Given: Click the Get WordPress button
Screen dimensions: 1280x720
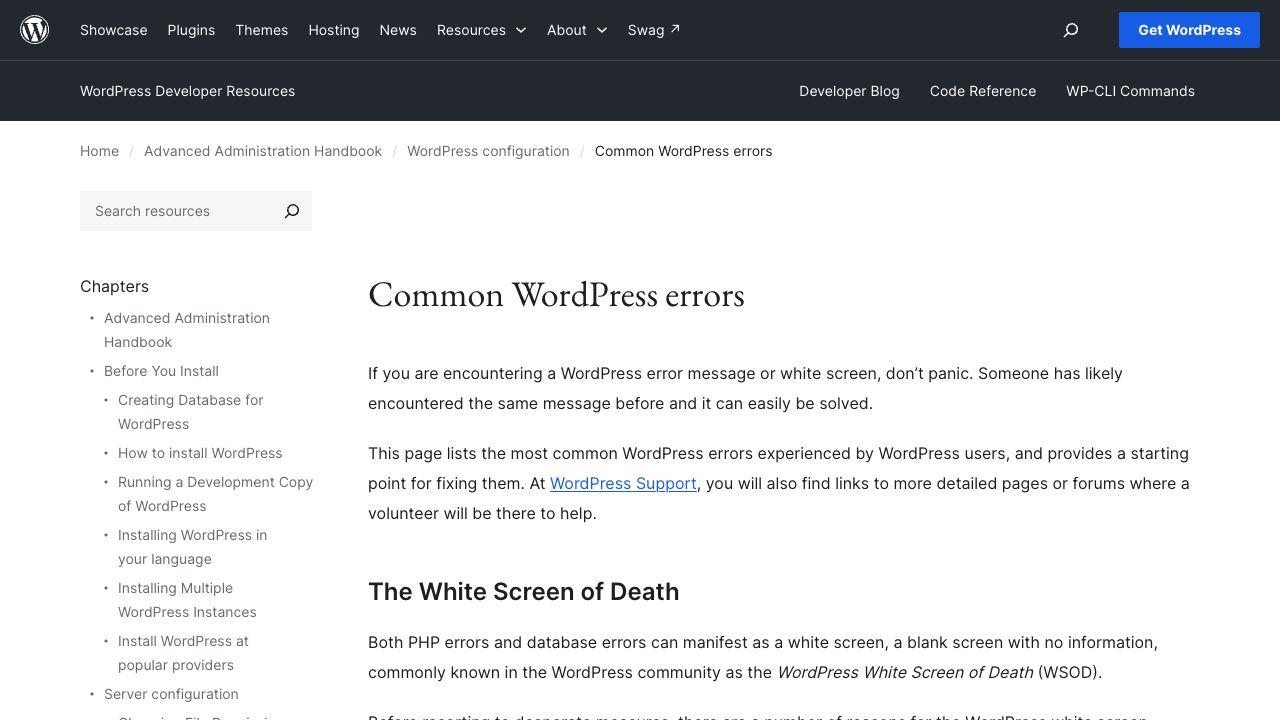Looking at the screenshot, I should pos(1189,30).
